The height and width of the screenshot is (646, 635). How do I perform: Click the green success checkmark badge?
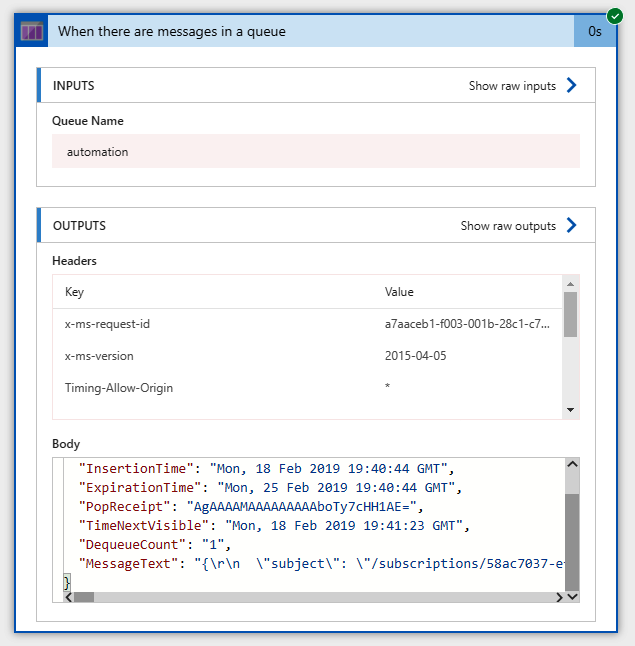614,16
